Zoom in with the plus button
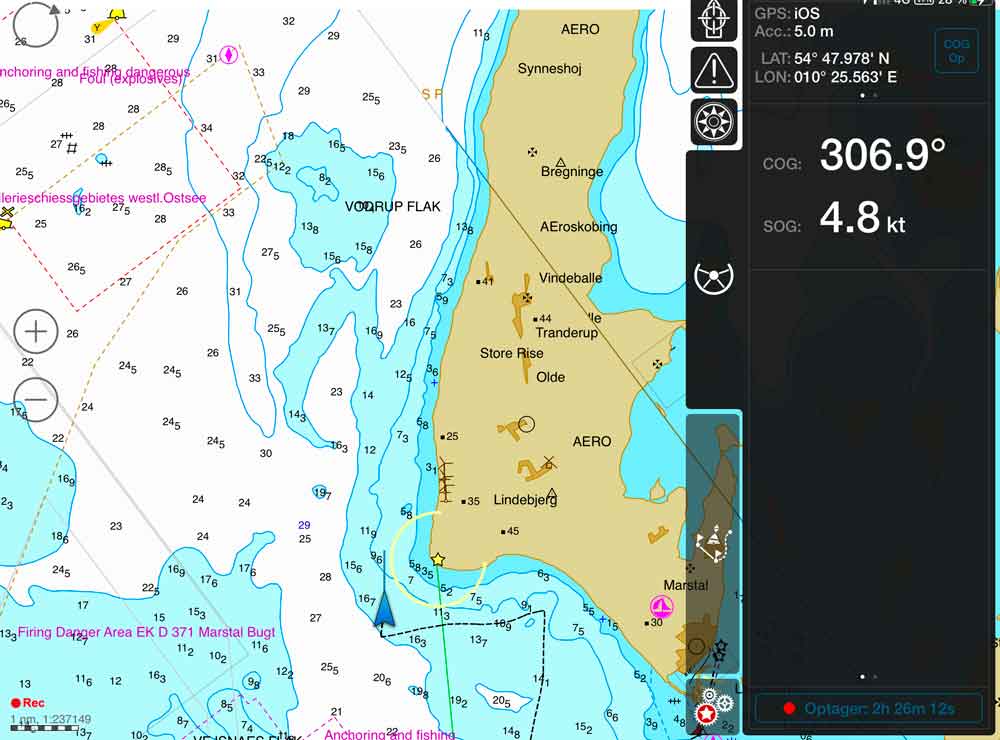 pyautogui.click(x=37, y=331)
